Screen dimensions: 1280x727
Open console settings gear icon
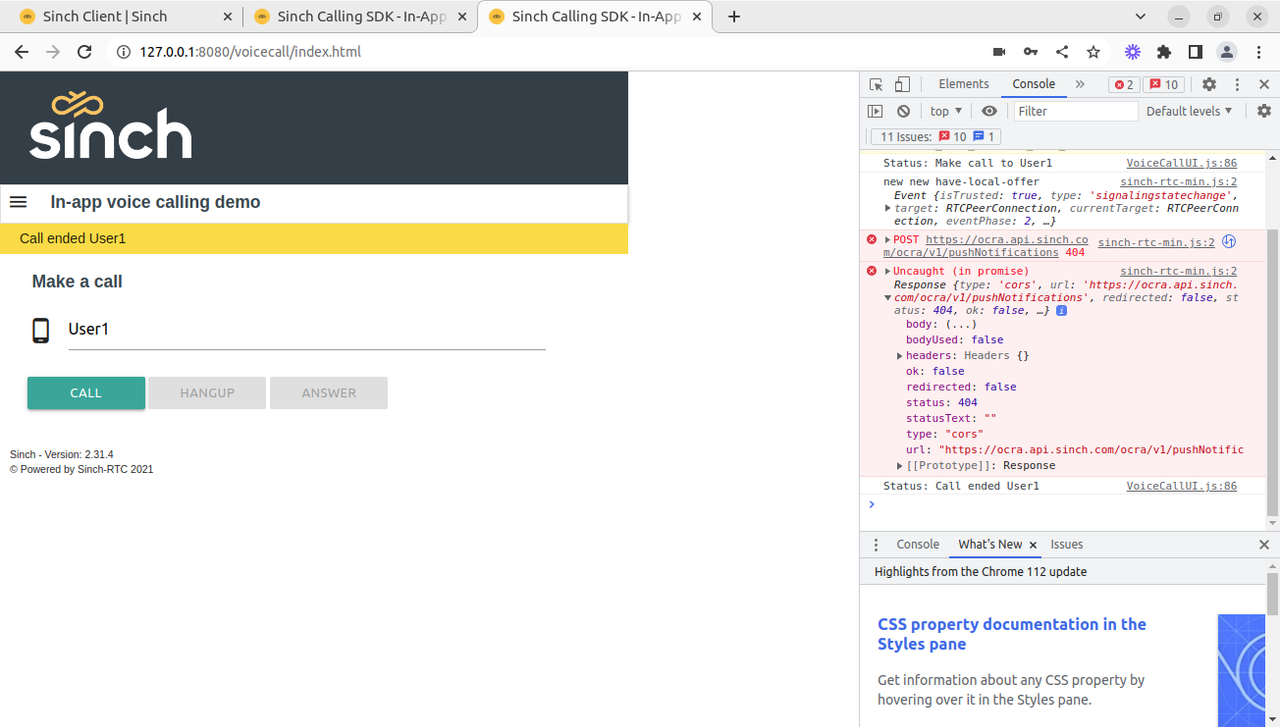pyautogui.click(x=1264, y=111)
